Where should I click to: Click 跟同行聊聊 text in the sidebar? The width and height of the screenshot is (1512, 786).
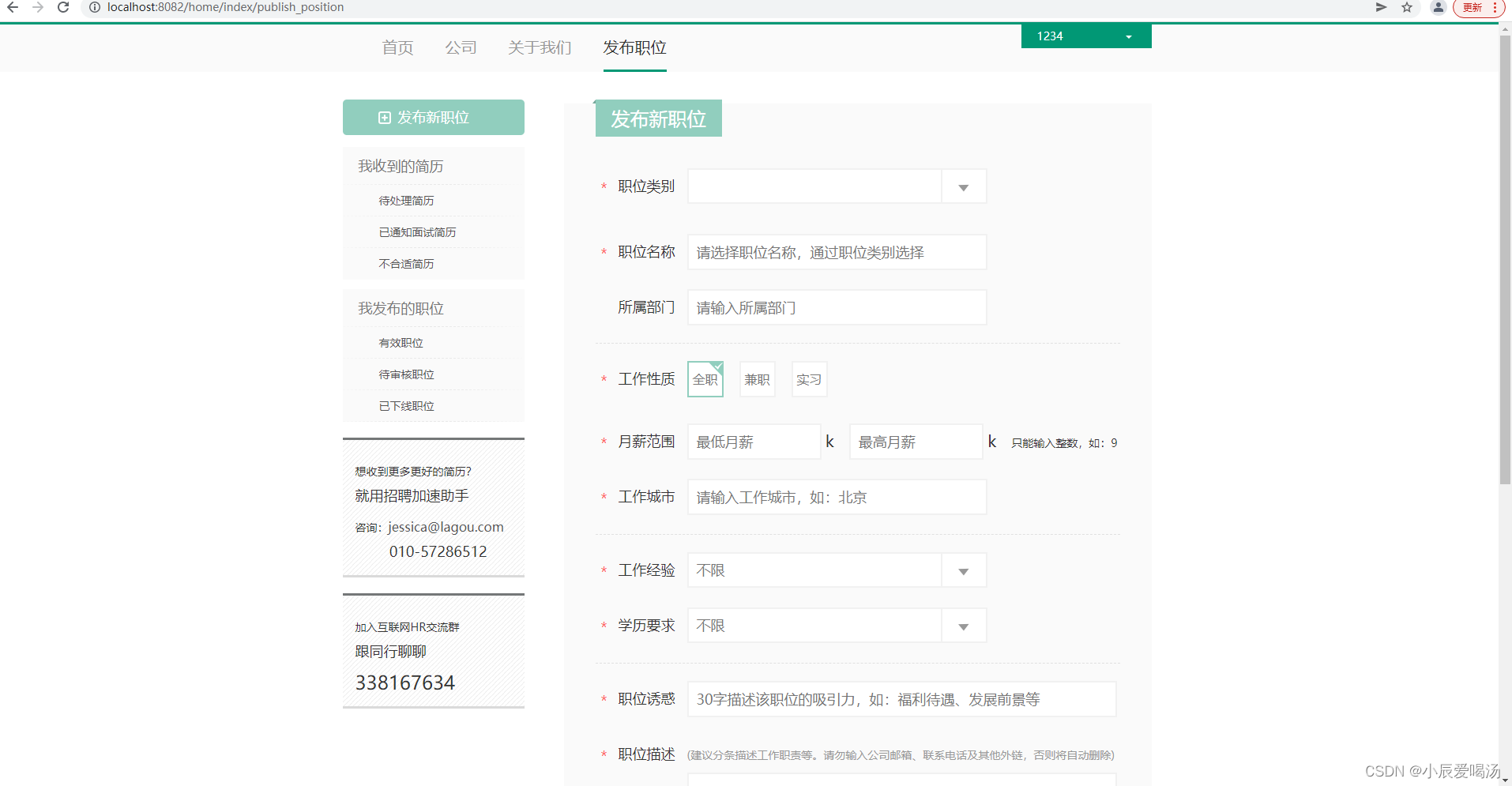tap(390, 652)
